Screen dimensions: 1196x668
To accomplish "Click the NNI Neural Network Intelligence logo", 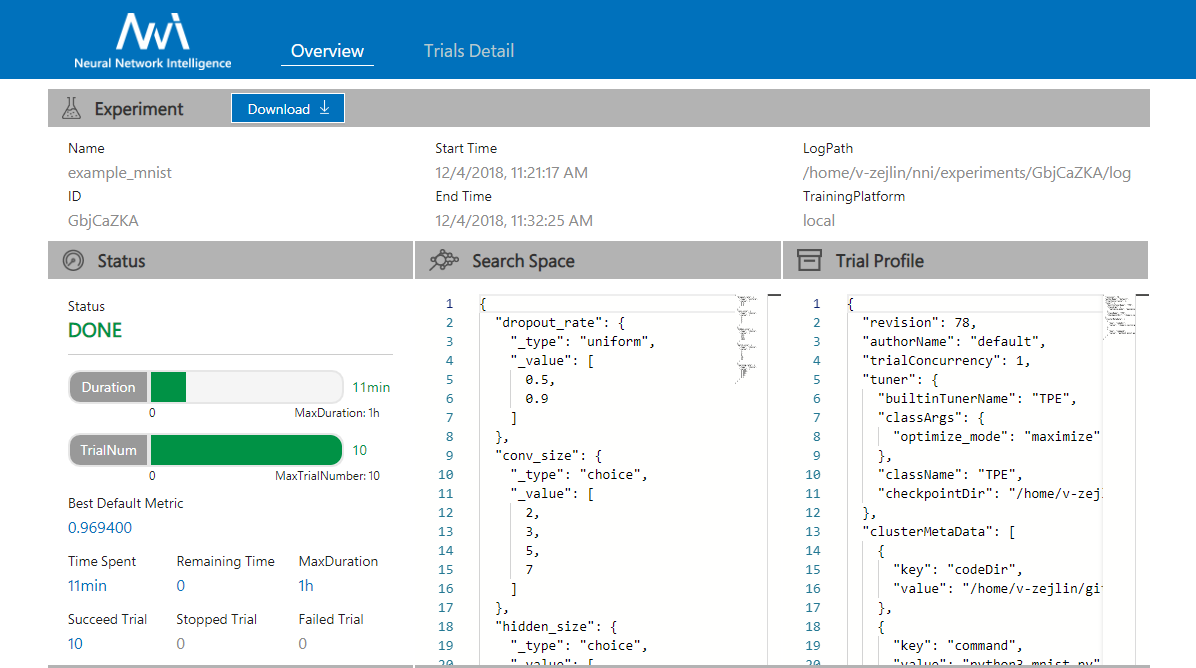I will coord(152,40).
